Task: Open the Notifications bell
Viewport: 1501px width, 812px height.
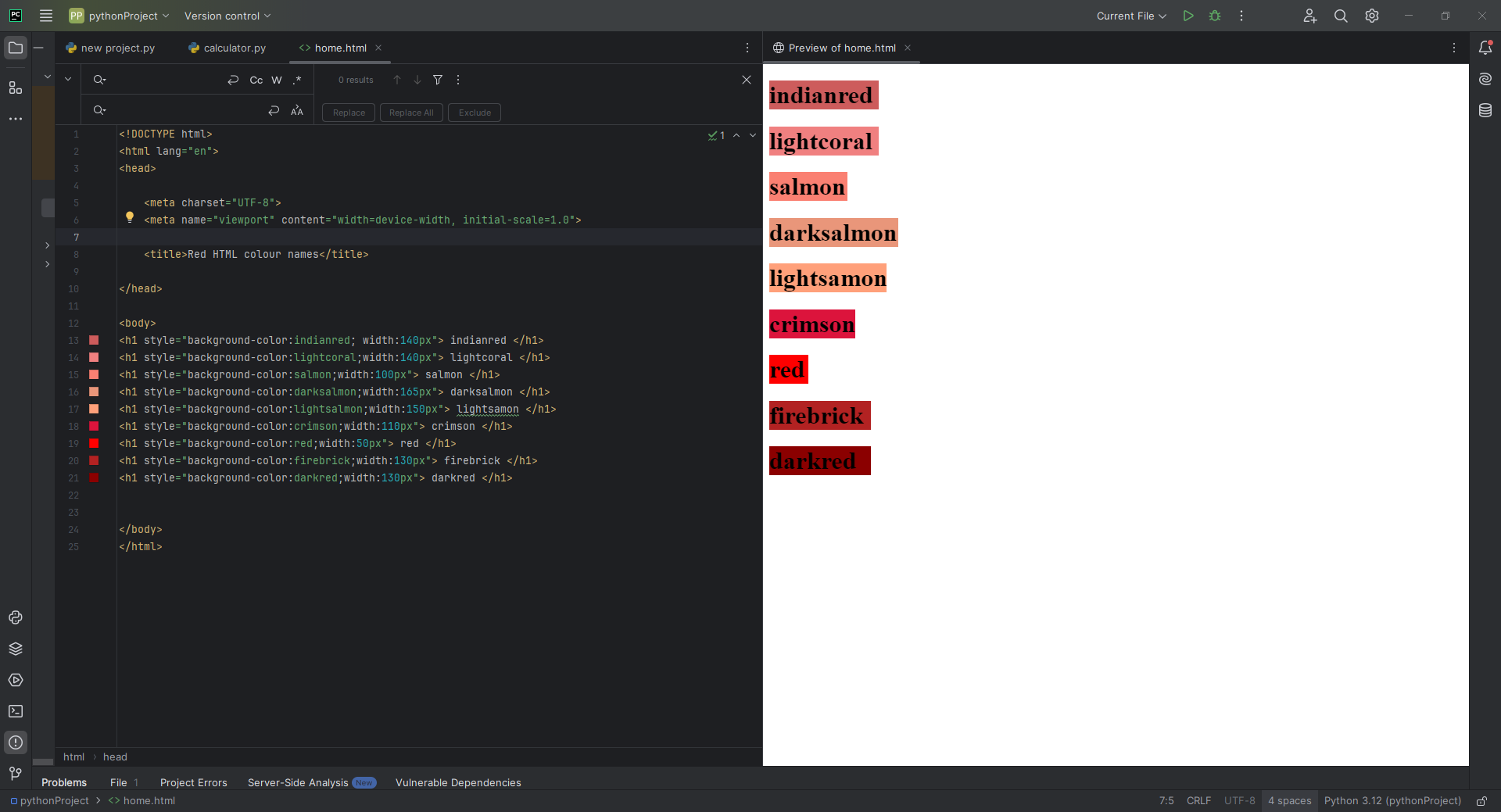Action: coord(1485,48)
